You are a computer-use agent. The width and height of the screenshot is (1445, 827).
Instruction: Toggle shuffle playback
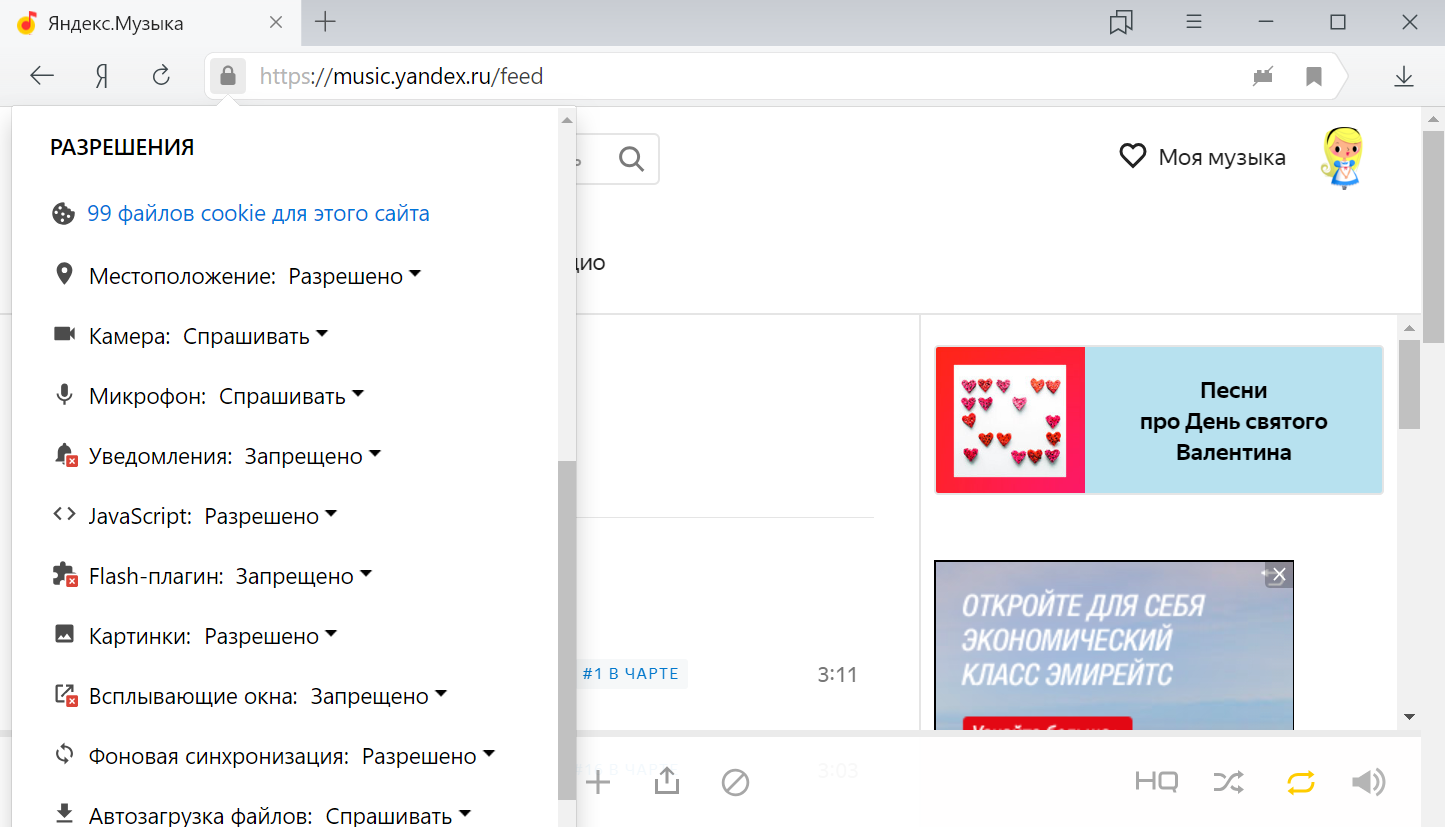1228,782
